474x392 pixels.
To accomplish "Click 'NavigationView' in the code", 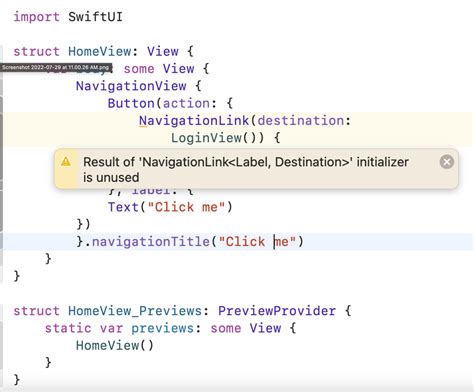I will (x=131, y=86).
